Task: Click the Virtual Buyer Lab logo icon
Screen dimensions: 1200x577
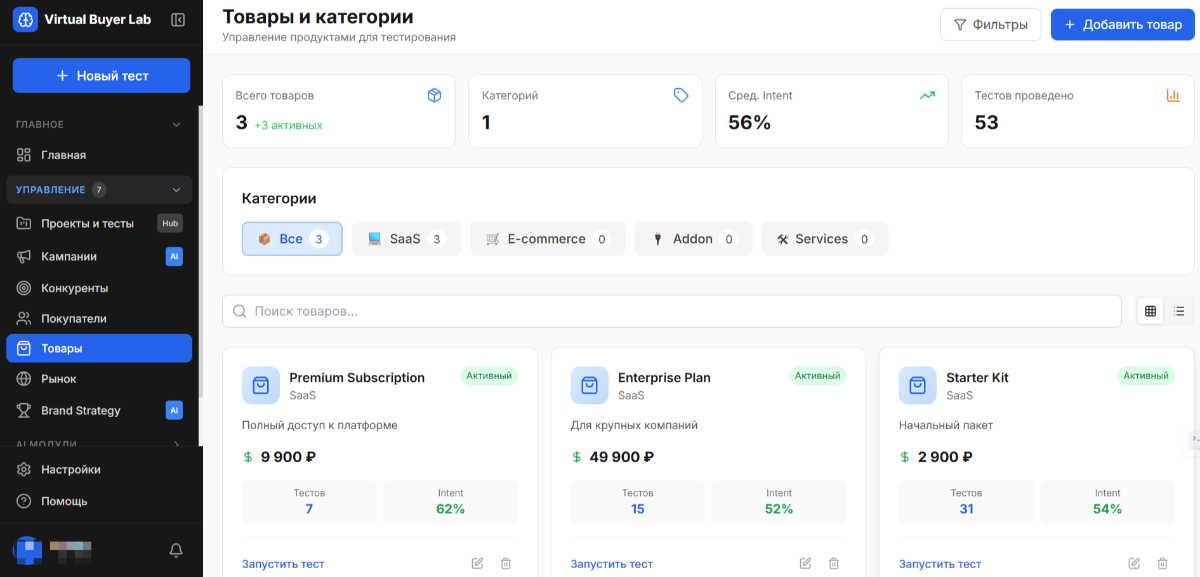Action: click(25, 19)
